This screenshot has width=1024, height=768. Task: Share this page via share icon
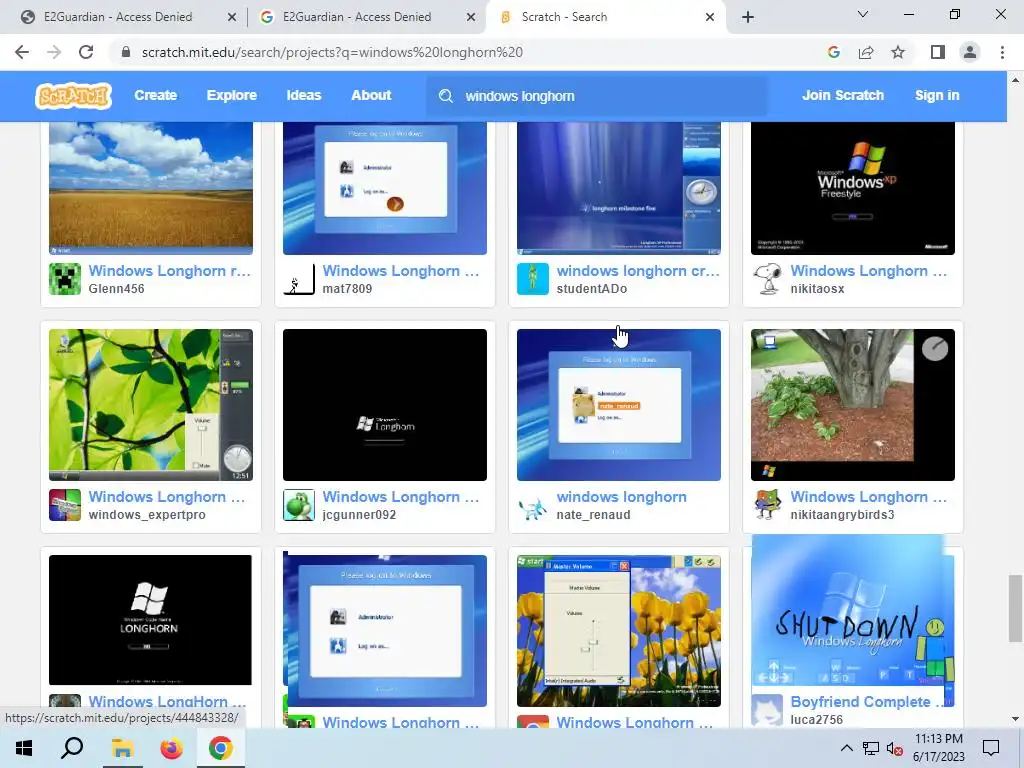[866, 52]
